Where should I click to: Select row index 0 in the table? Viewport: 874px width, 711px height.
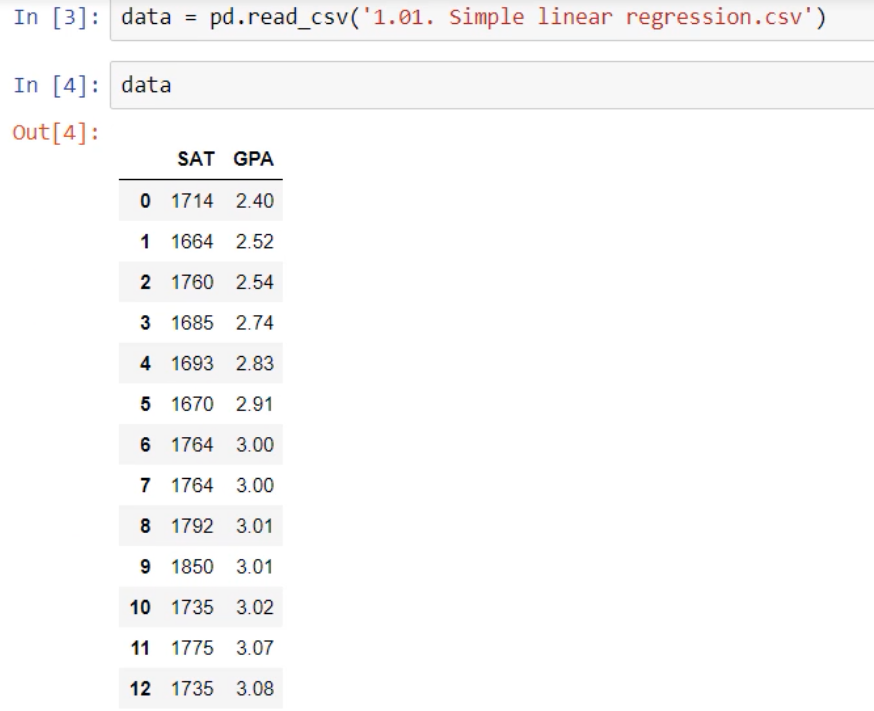pos(146,200)
